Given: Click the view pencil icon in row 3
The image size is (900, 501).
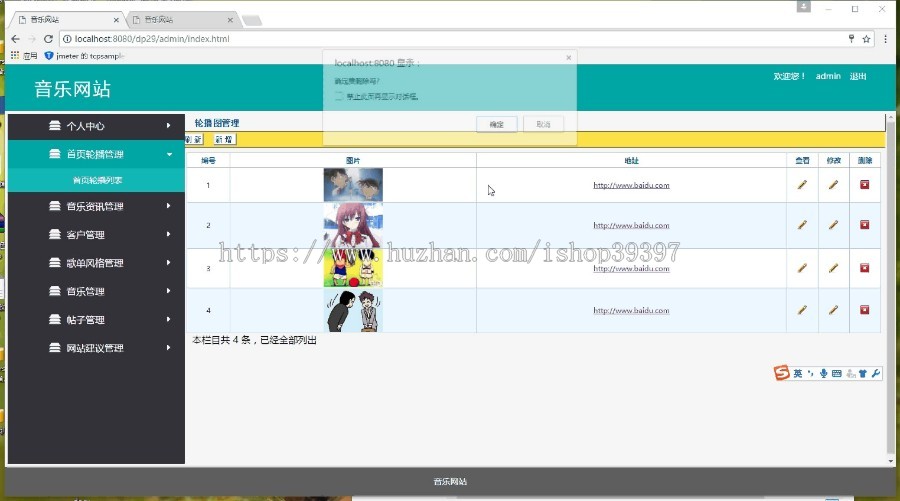Looking at the screenshot, I should tap(802, 268).
